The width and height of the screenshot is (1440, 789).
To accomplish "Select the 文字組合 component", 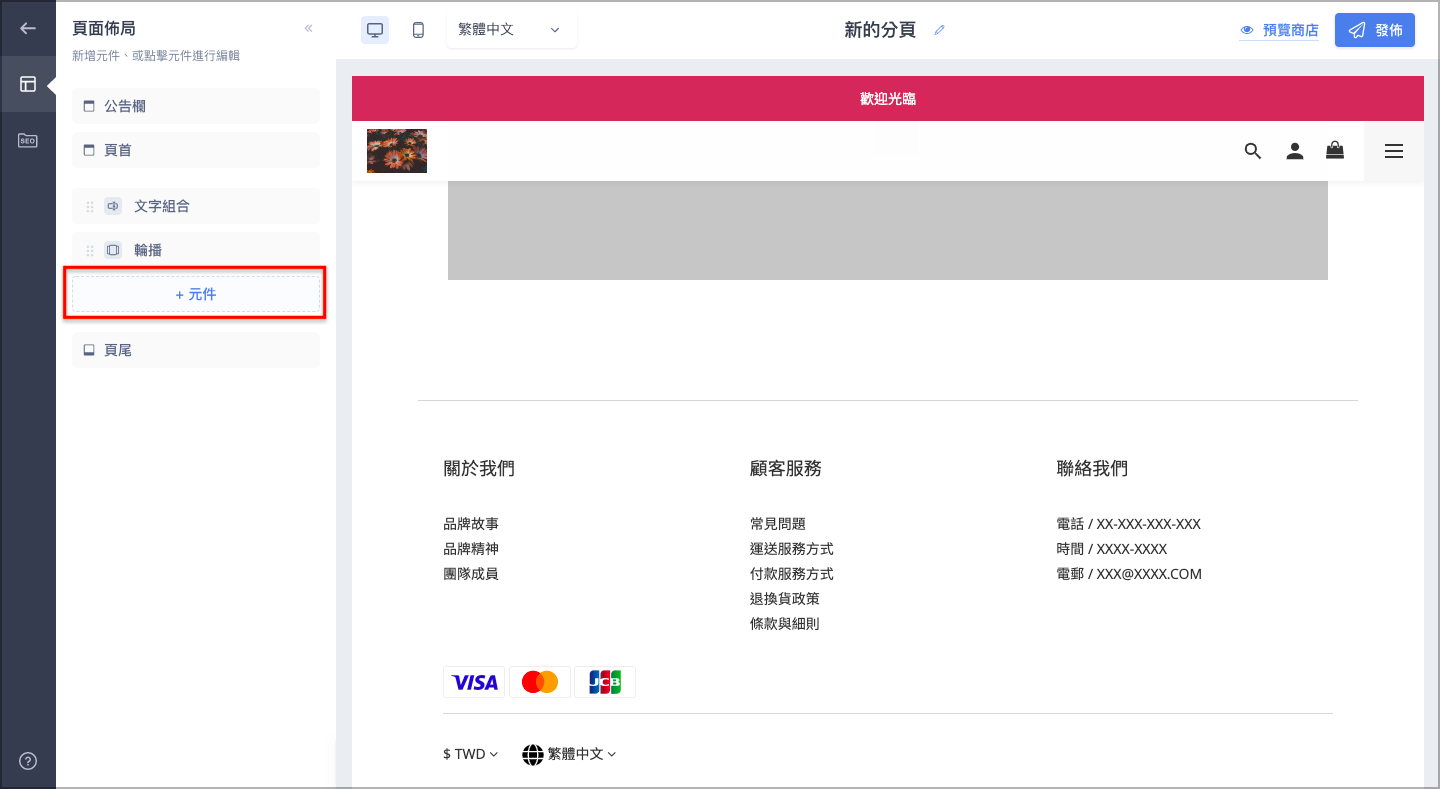I will (x=196, y=206).
